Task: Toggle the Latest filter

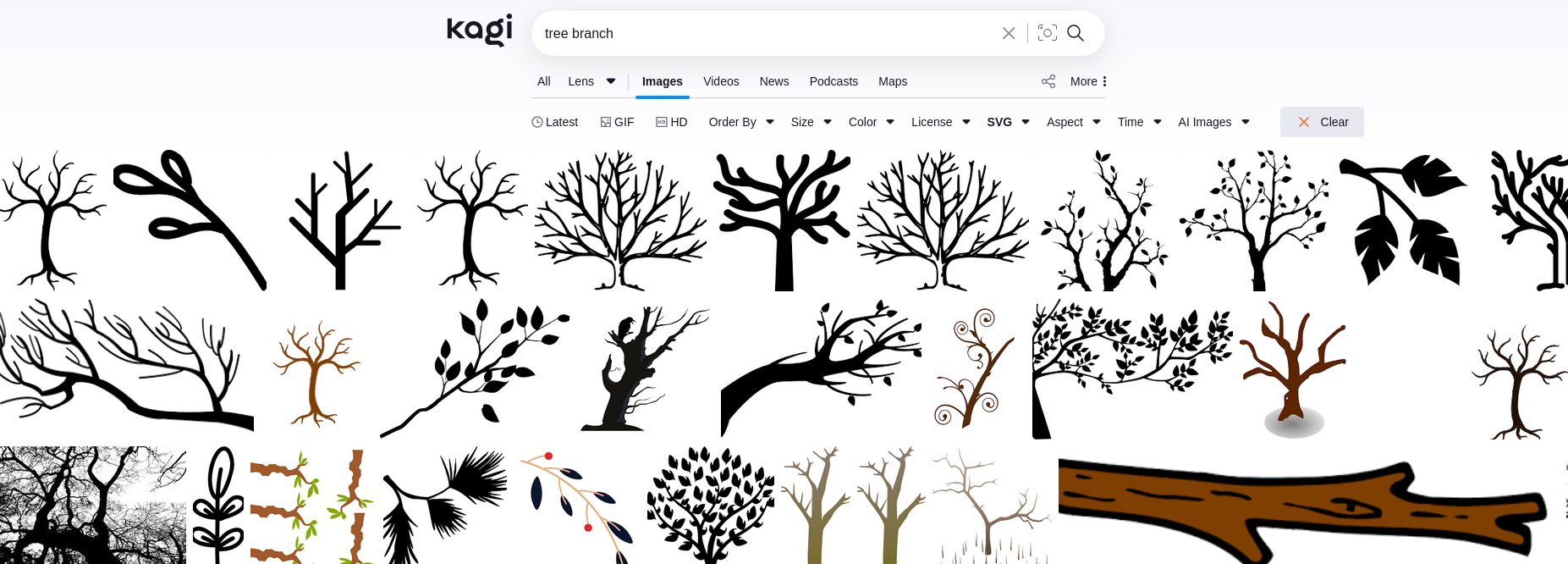Action: (x=554, y=122)
